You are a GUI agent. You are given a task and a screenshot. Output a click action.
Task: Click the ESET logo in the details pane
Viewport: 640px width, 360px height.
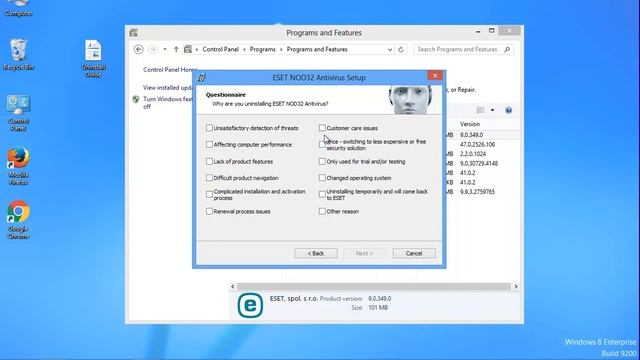click(x=250, y=305)
